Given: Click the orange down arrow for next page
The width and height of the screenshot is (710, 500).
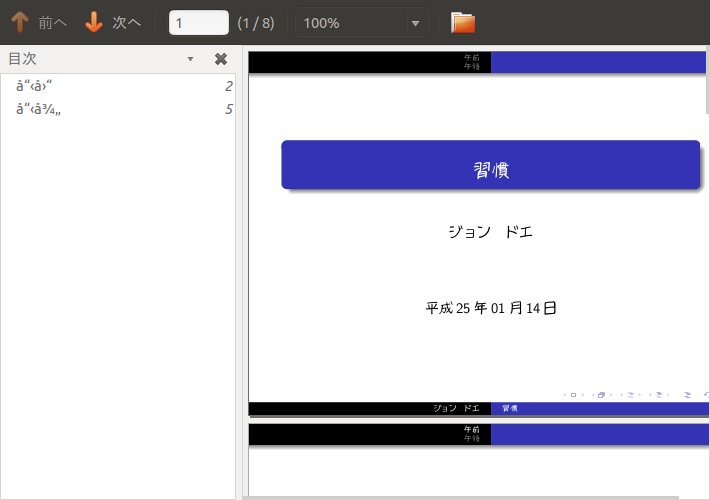Looking at the screenshot, I should (94, 22).
